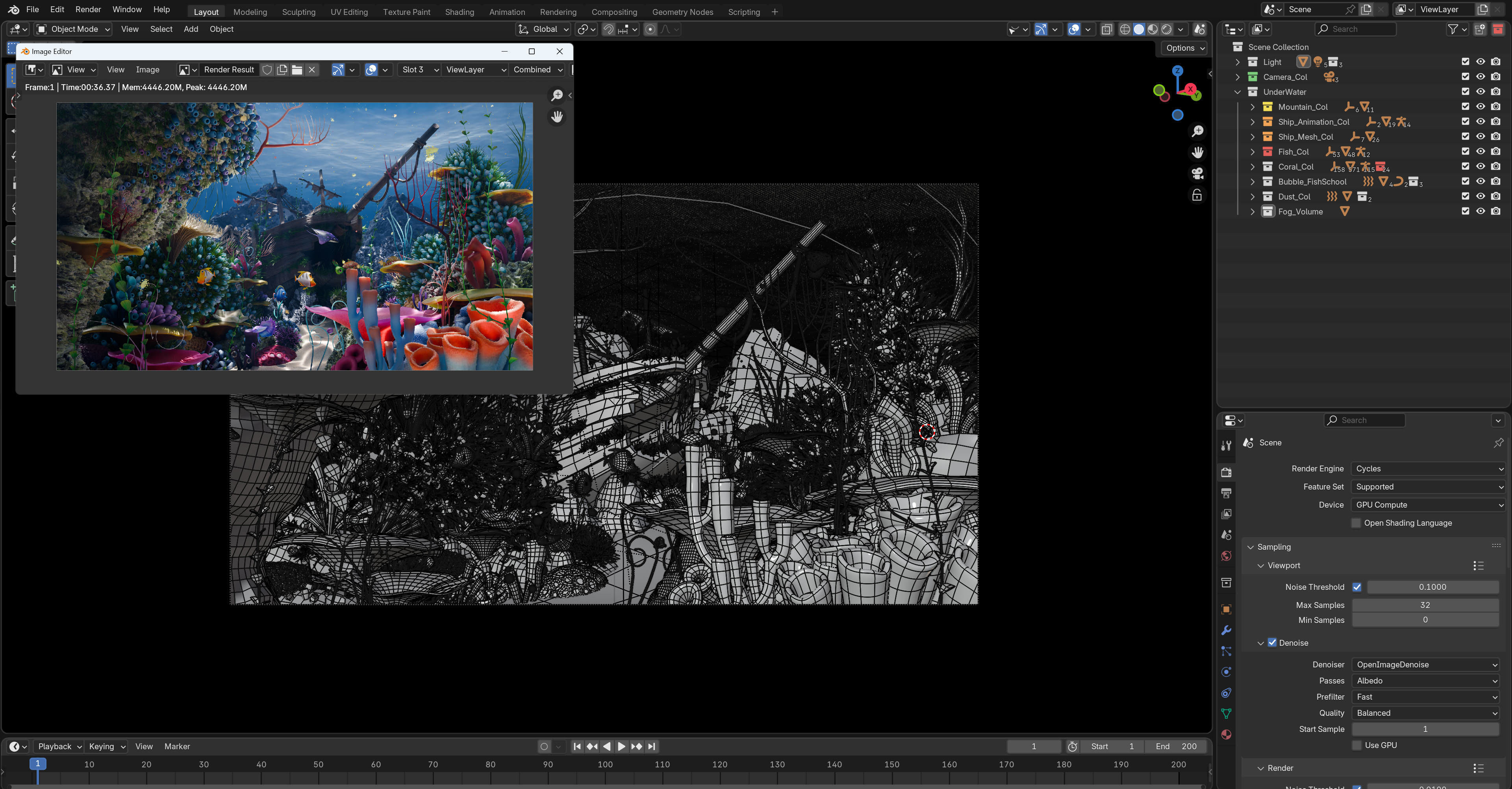Viewport: 1512px width, 789px height.
Task: Disable the Denoise checkbox
Action: [x=1272, y=642]
